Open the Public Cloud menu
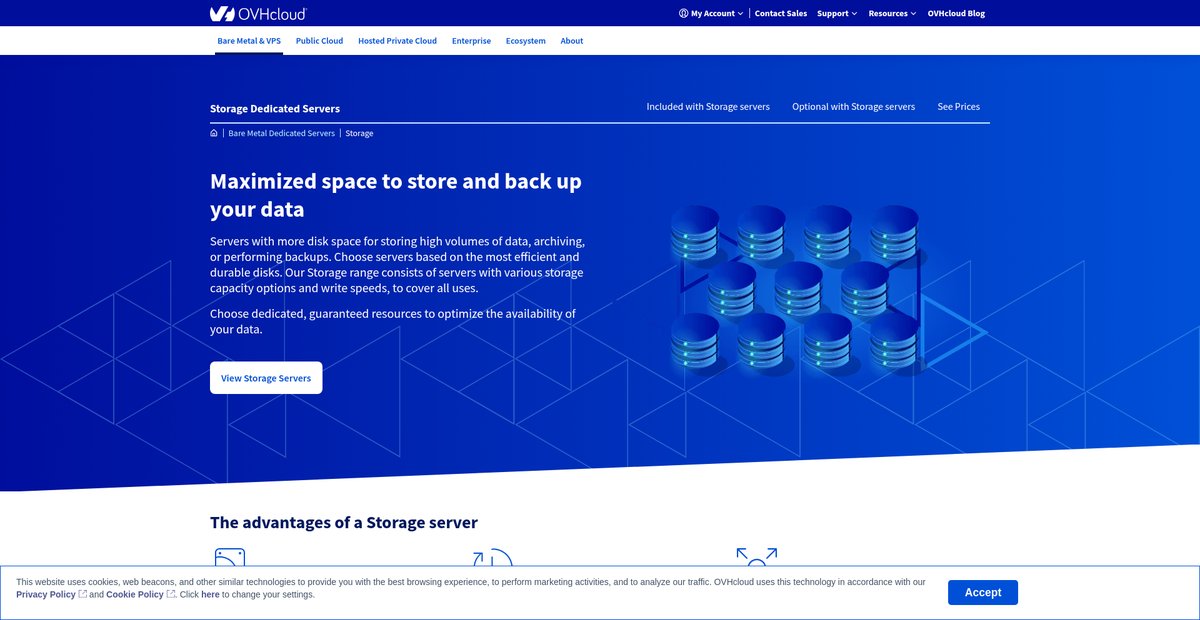This screenshot has width=1200, height=620. [319, 41]
